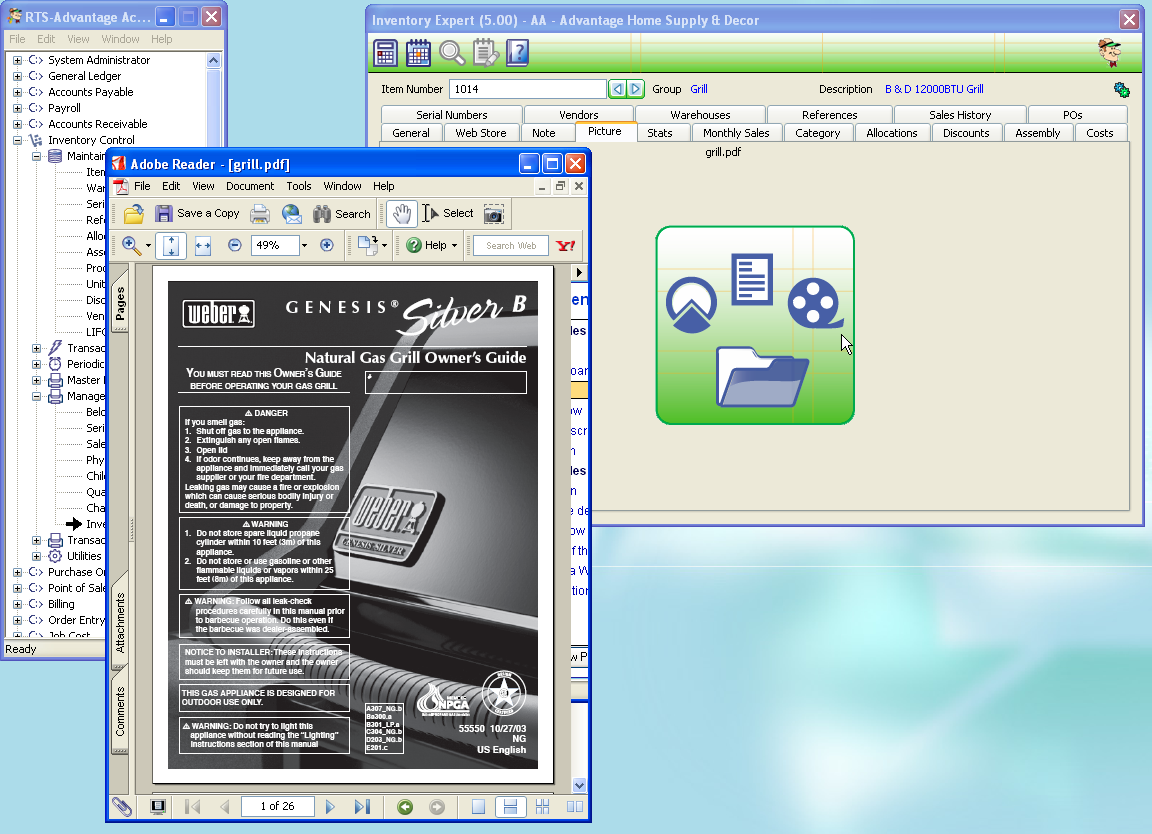The height and width of the screenshot is (834, 1152).
Task: Go to previous item with left arrow
Action: [x=618, y=89]
